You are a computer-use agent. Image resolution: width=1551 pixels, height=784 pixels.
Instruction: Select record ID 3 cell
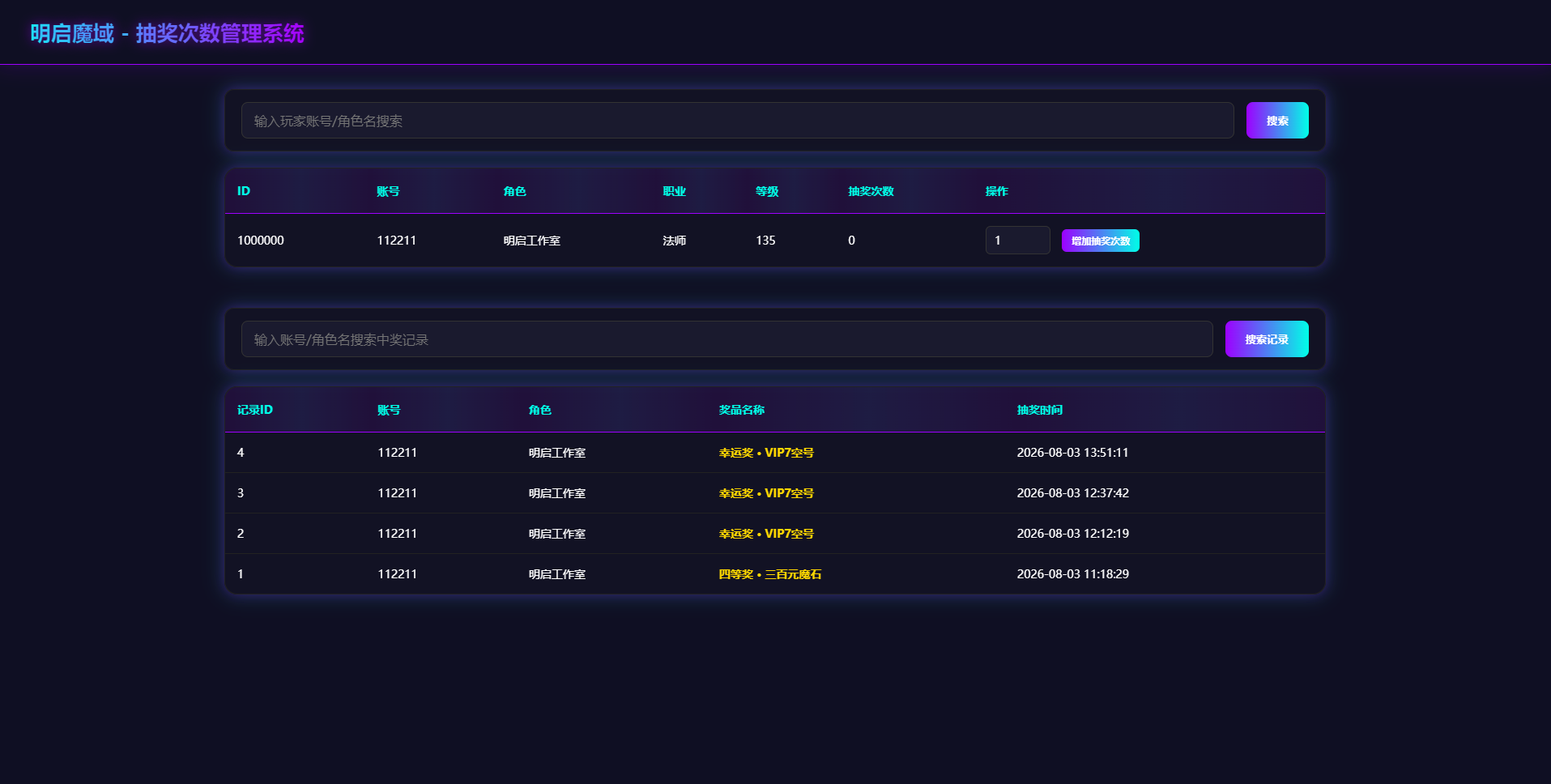pyautogui.click(x=241, y=493)
